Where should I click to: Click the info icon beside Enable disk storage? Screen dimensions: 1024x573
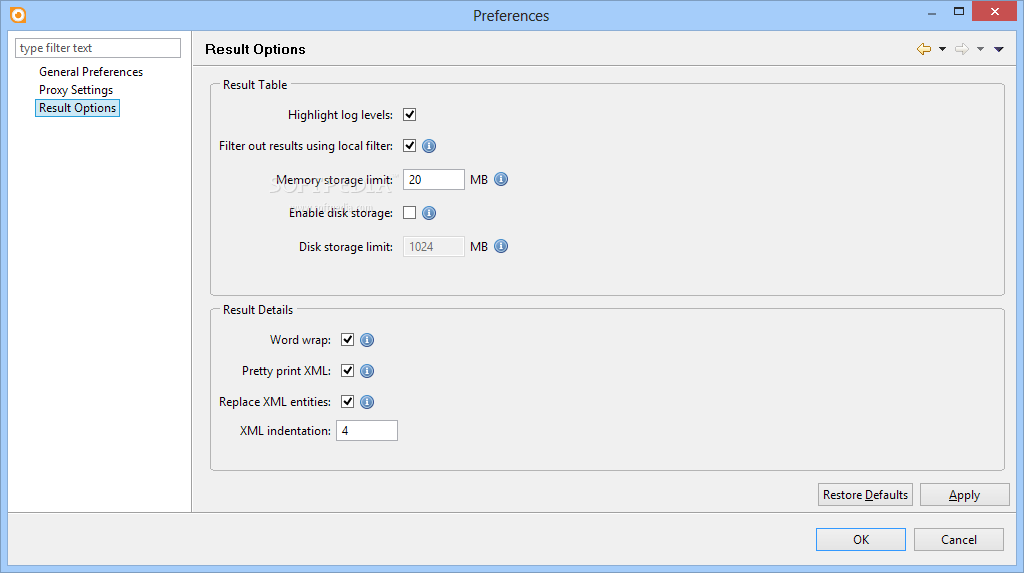(x=429, y=213)
